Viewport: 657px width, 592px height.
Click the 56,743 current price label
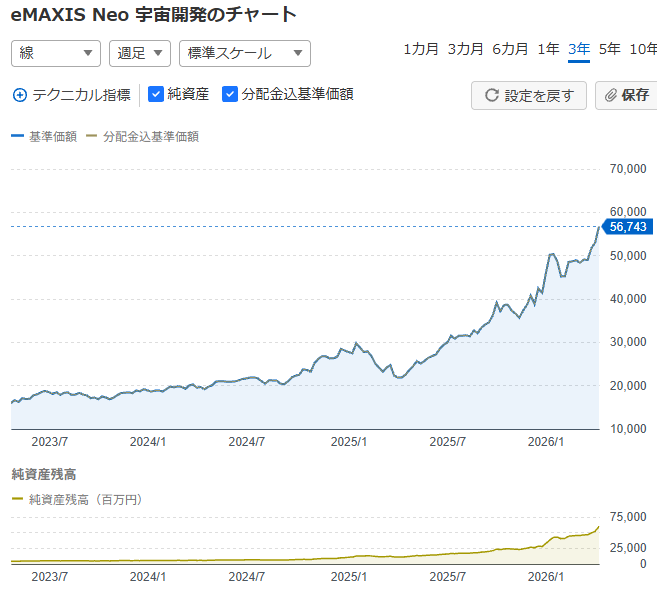coord(628,227)
